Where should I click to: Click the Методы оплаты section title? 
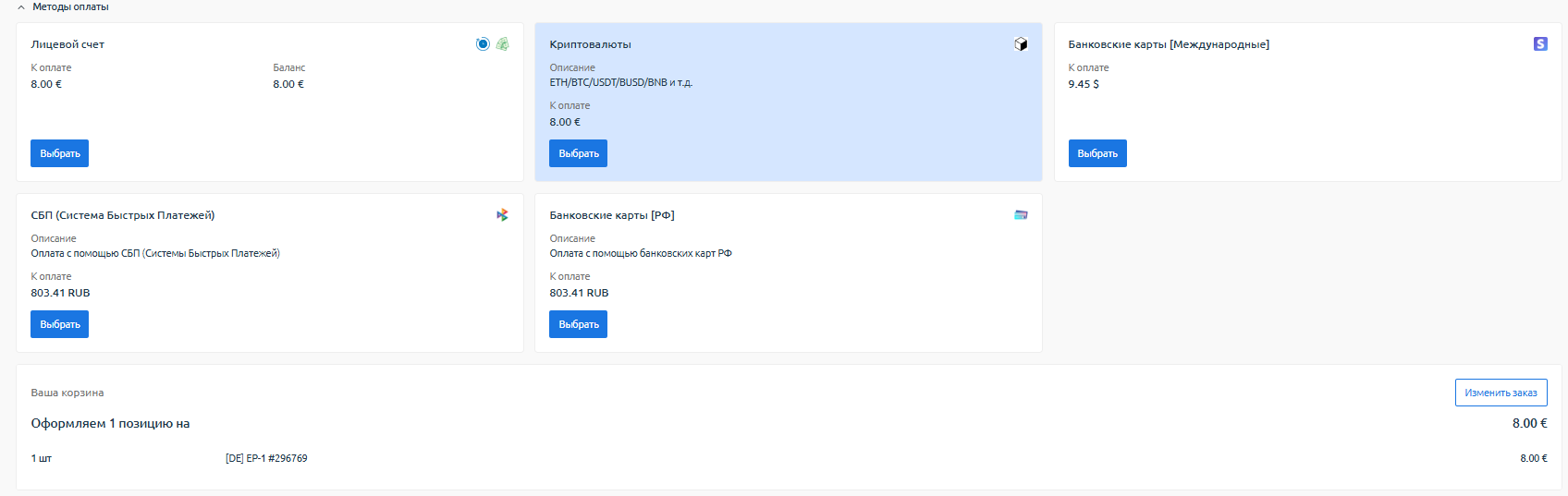[x=70, y=7]
